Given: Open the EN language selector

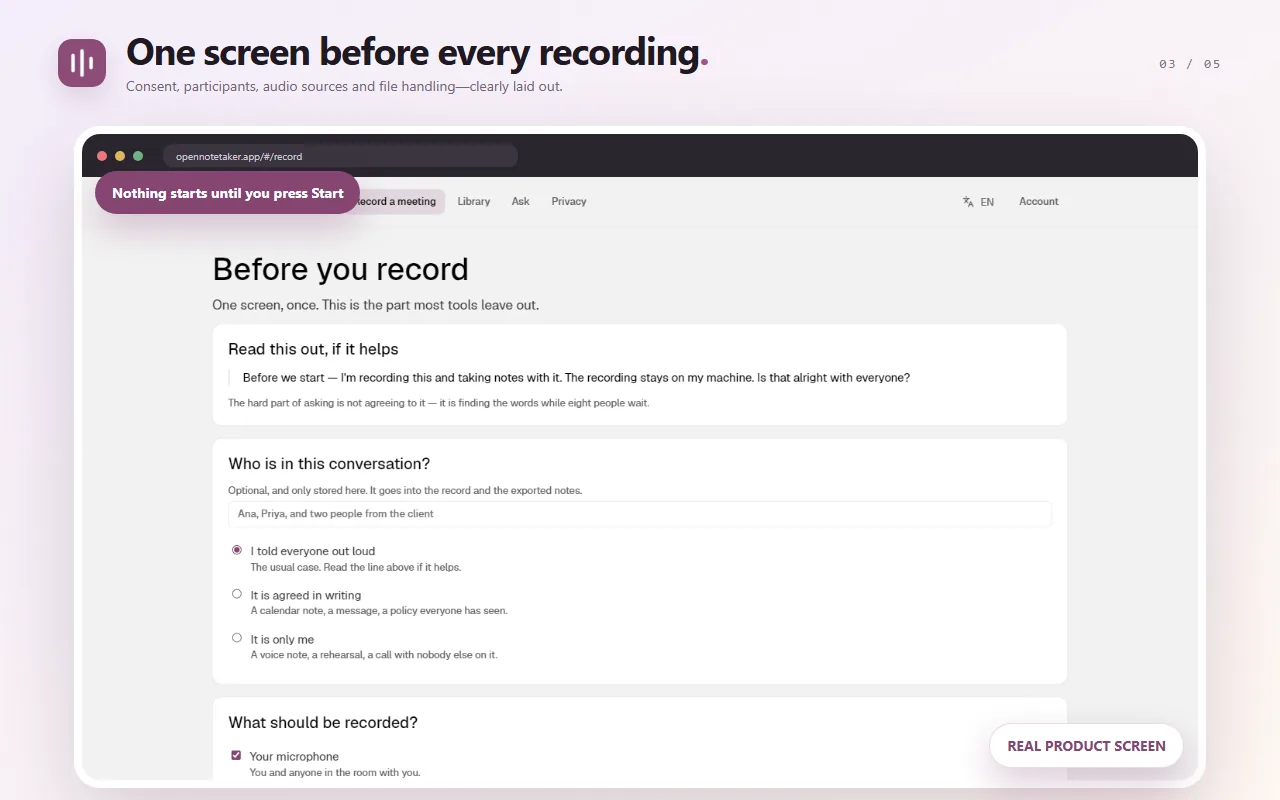Looking at the screenshot, I should pos(978,202).
